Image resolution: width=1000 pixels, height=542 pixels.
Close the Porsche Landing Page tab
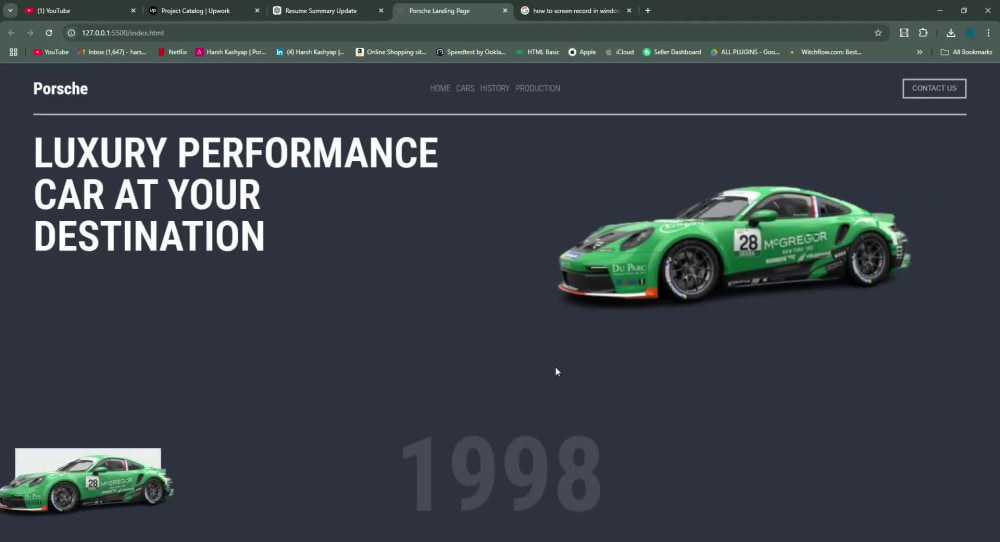(x=505, y=11)
